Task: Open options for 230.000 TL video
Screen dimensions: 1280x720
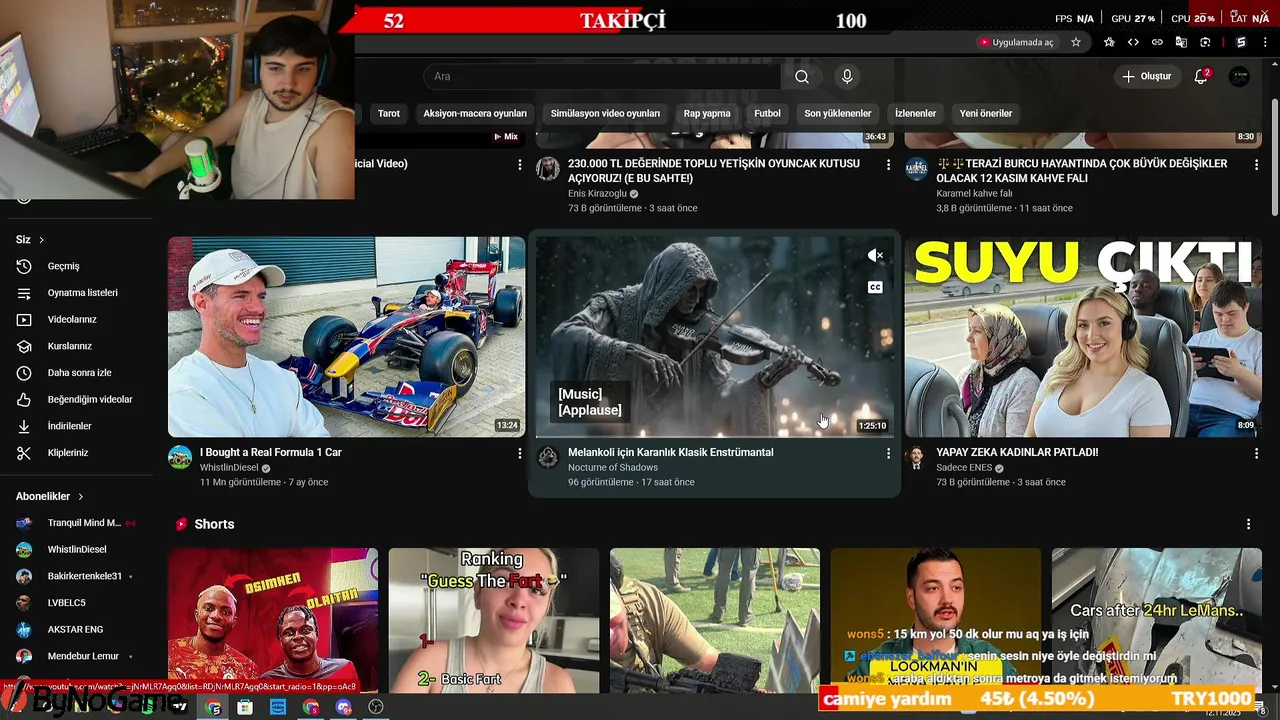Action: [888, 164]
